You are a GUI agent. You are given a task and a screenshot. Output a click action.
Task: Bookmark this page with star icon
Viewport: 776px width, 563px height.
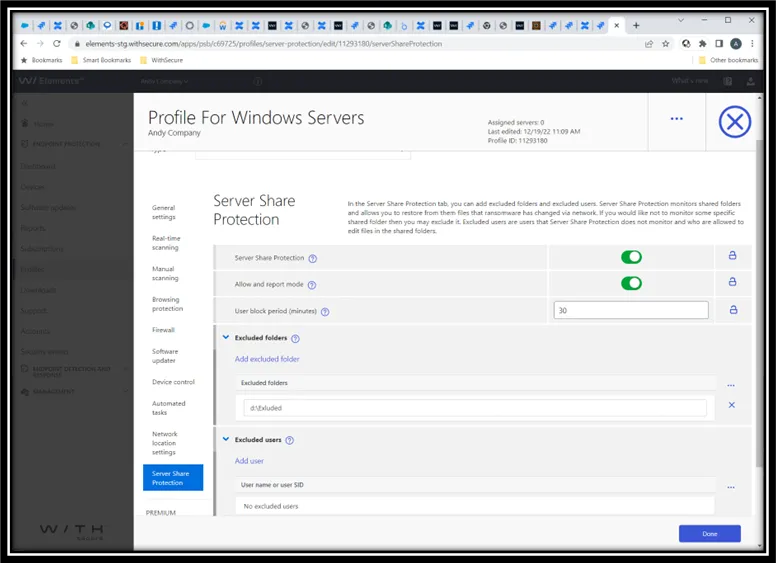[x=666, y=44]
